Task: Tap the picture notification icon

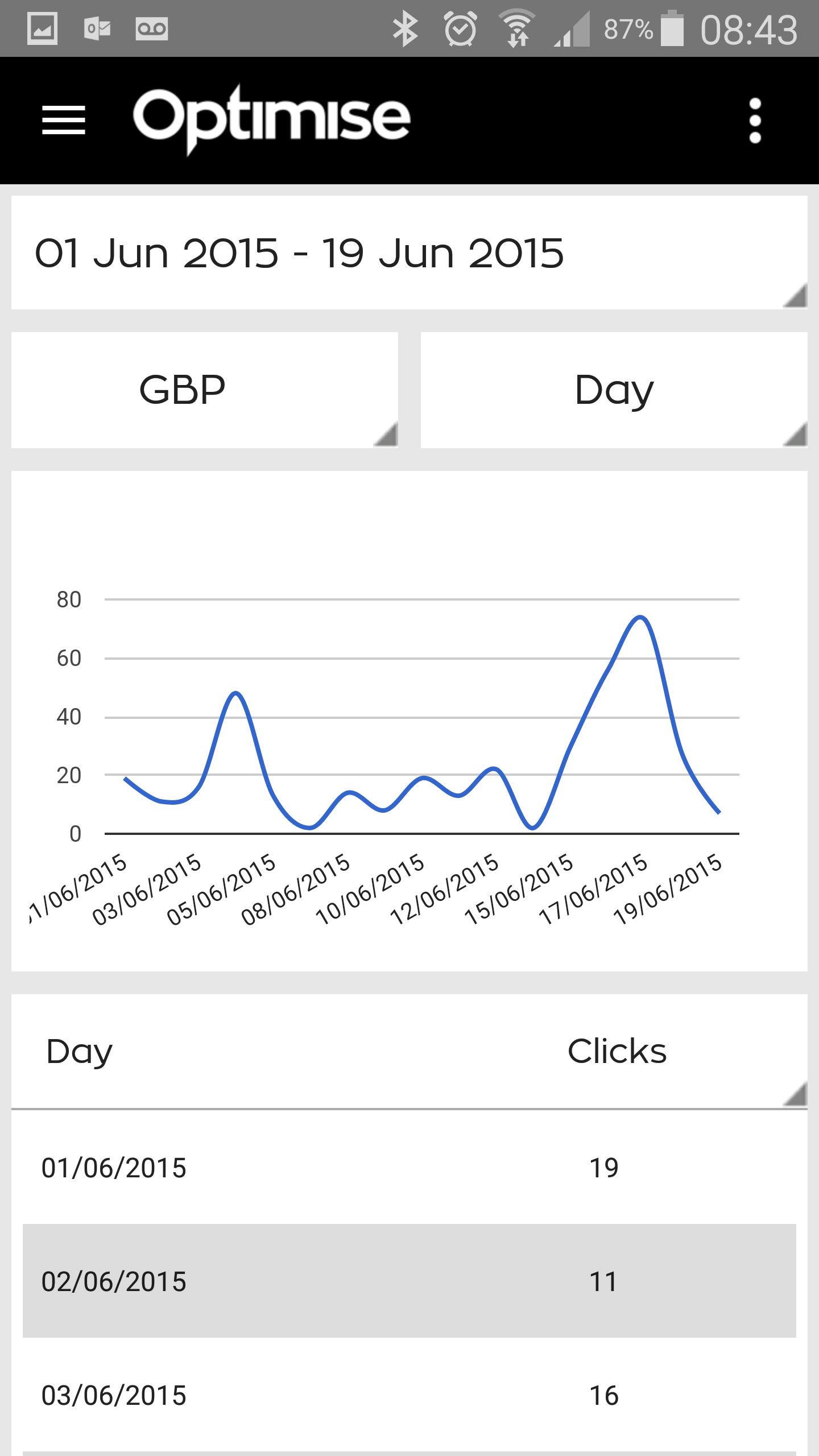Action: (x=43, y=30)
